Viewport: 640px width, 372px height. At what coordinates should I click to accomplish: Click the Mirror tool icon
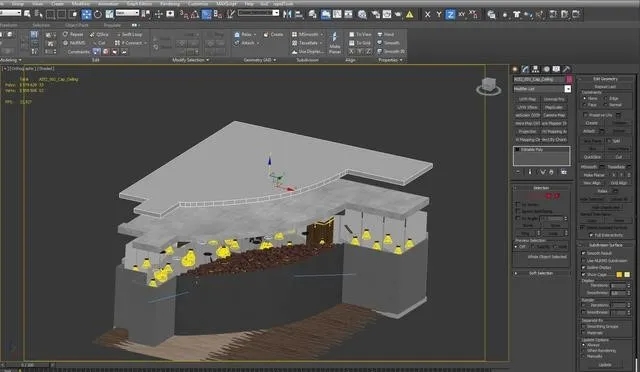tap(287, 15)
